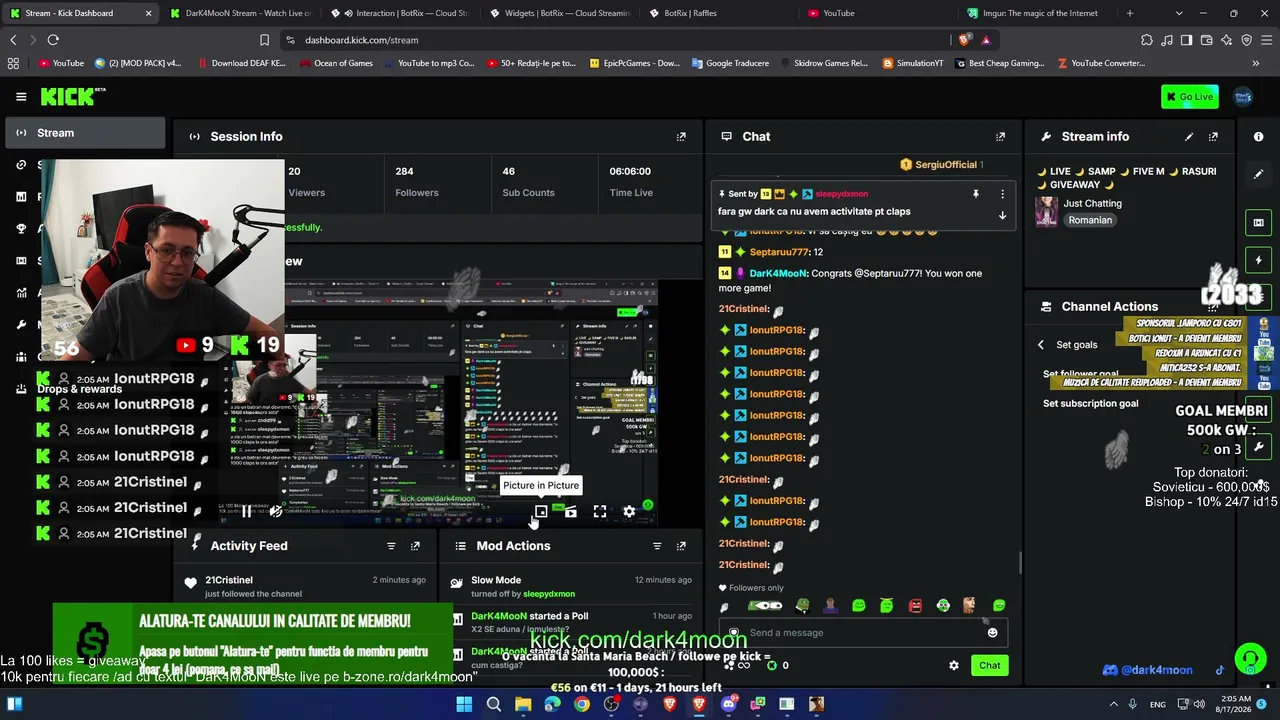Open Windows Search on the taskbar
This screenshot has height=720, width=1280.
(493, 704)
